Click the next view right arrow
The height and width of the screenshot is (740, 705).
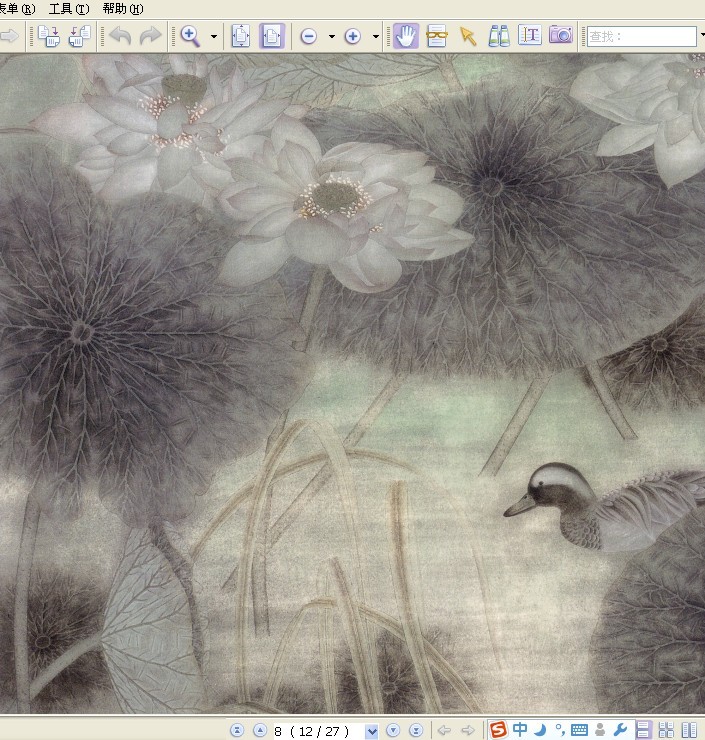(468, 731)
